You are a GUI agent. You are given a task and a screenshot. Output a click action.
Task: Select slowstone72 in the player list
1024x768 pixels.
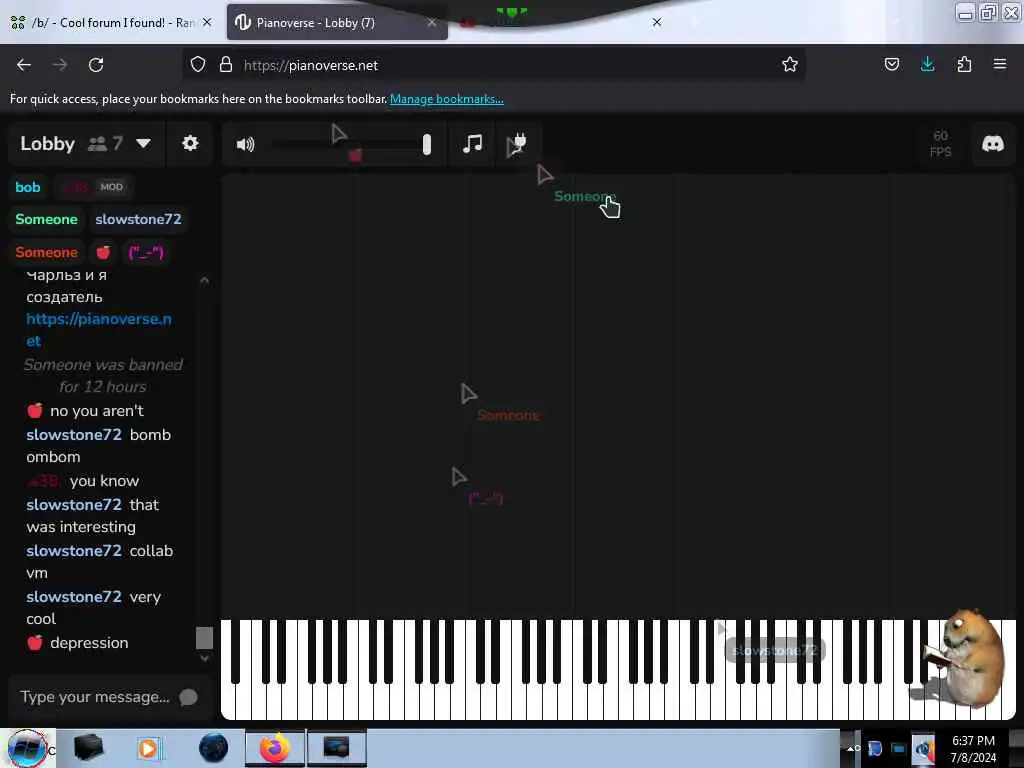pos(138,219)
